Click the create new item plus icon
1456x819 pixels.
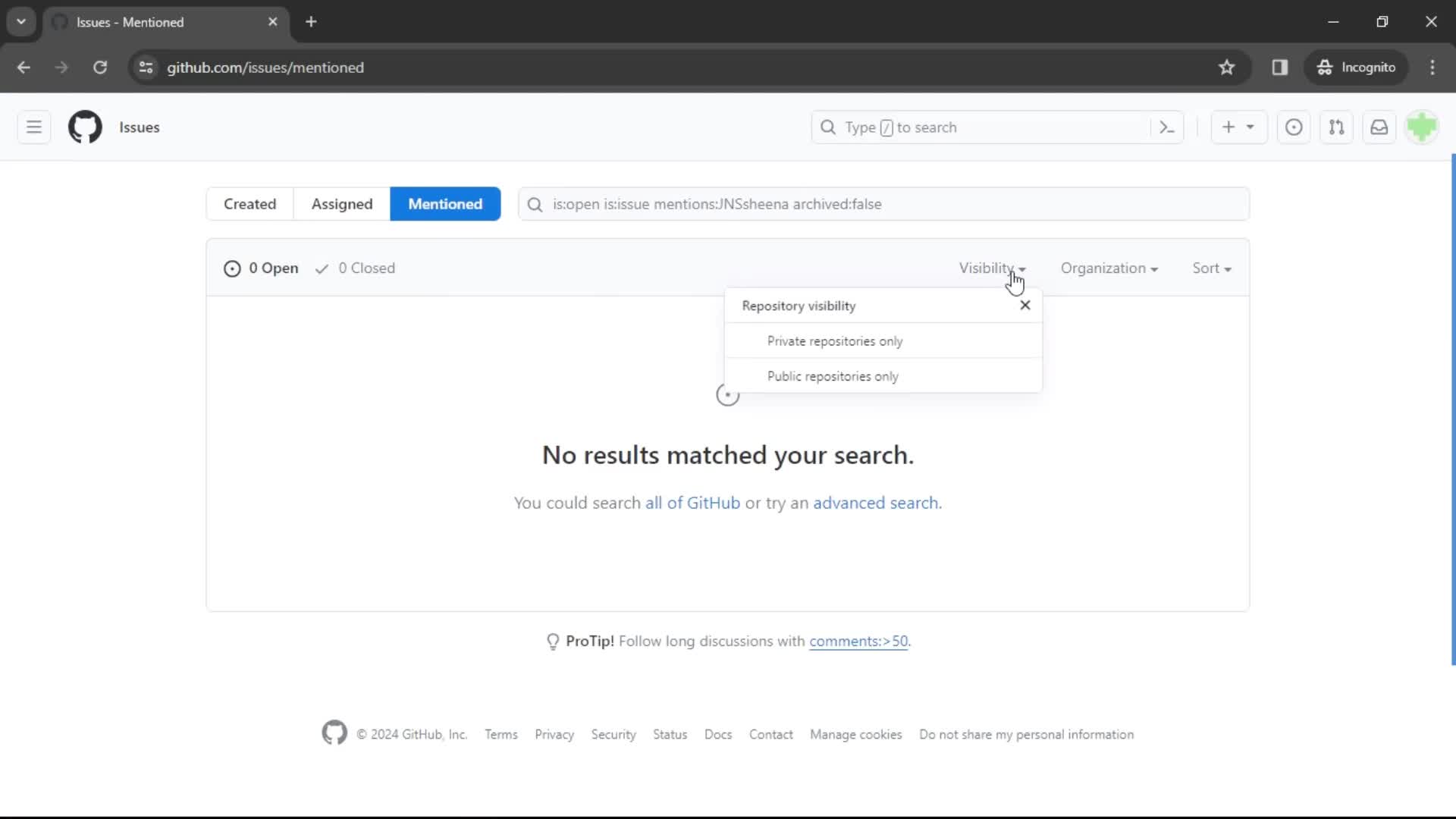pos(1227,128)
